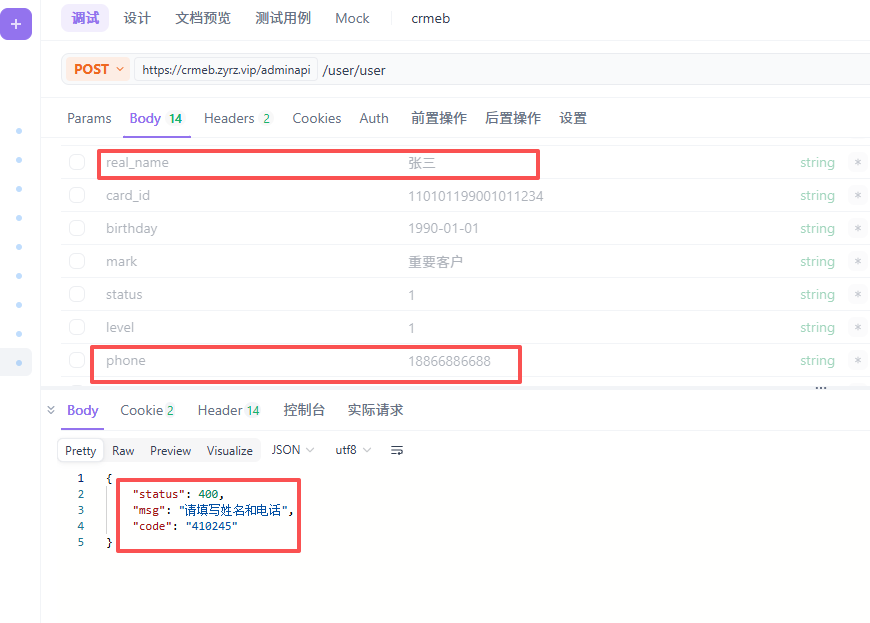Open the 实际请求 tab
Screen dimensions: 870x623
click(375, 410)
